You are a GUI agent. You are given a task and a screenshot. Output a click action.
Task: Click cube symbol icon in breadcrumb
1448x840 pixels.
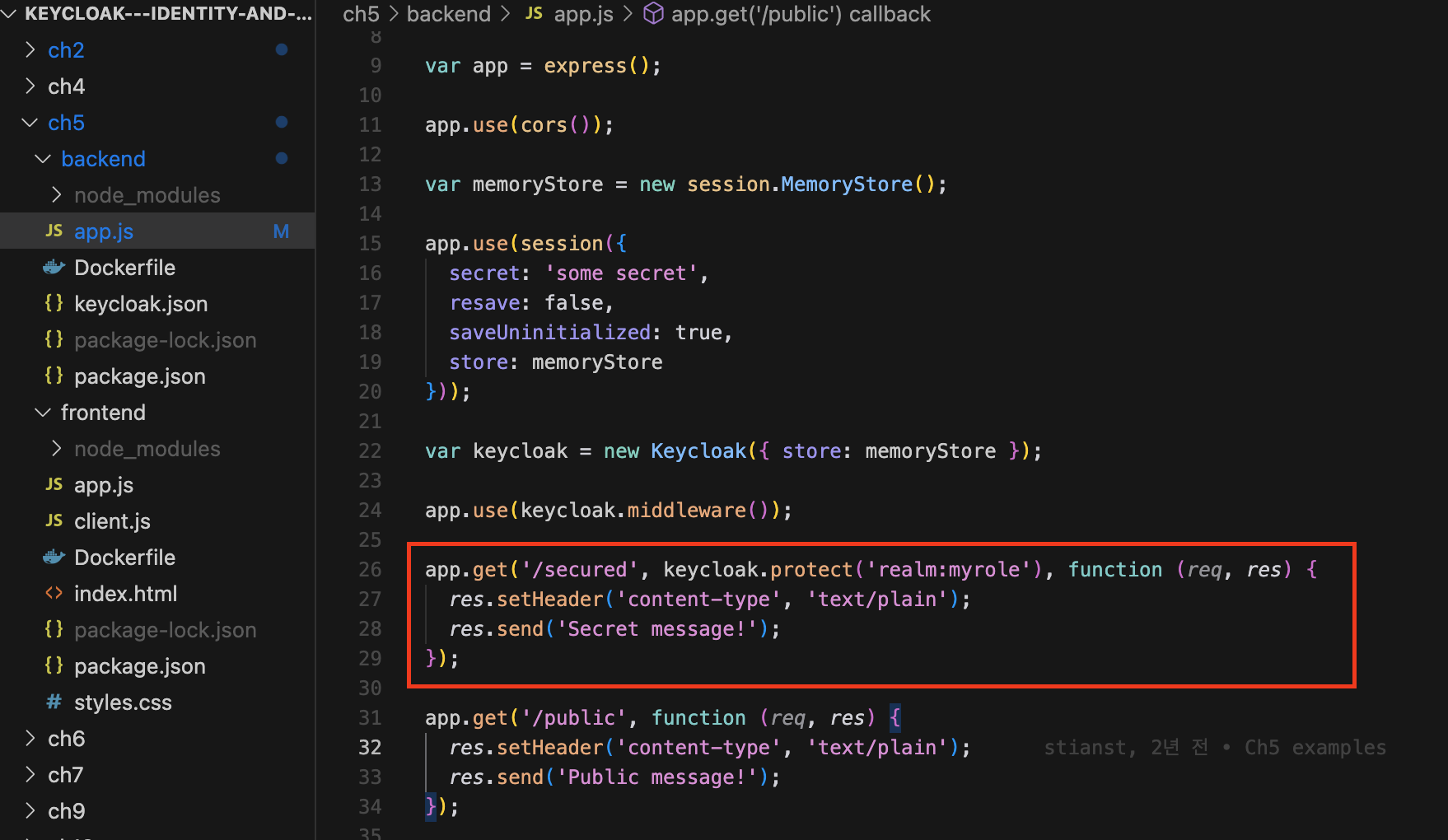pos(653,14)
